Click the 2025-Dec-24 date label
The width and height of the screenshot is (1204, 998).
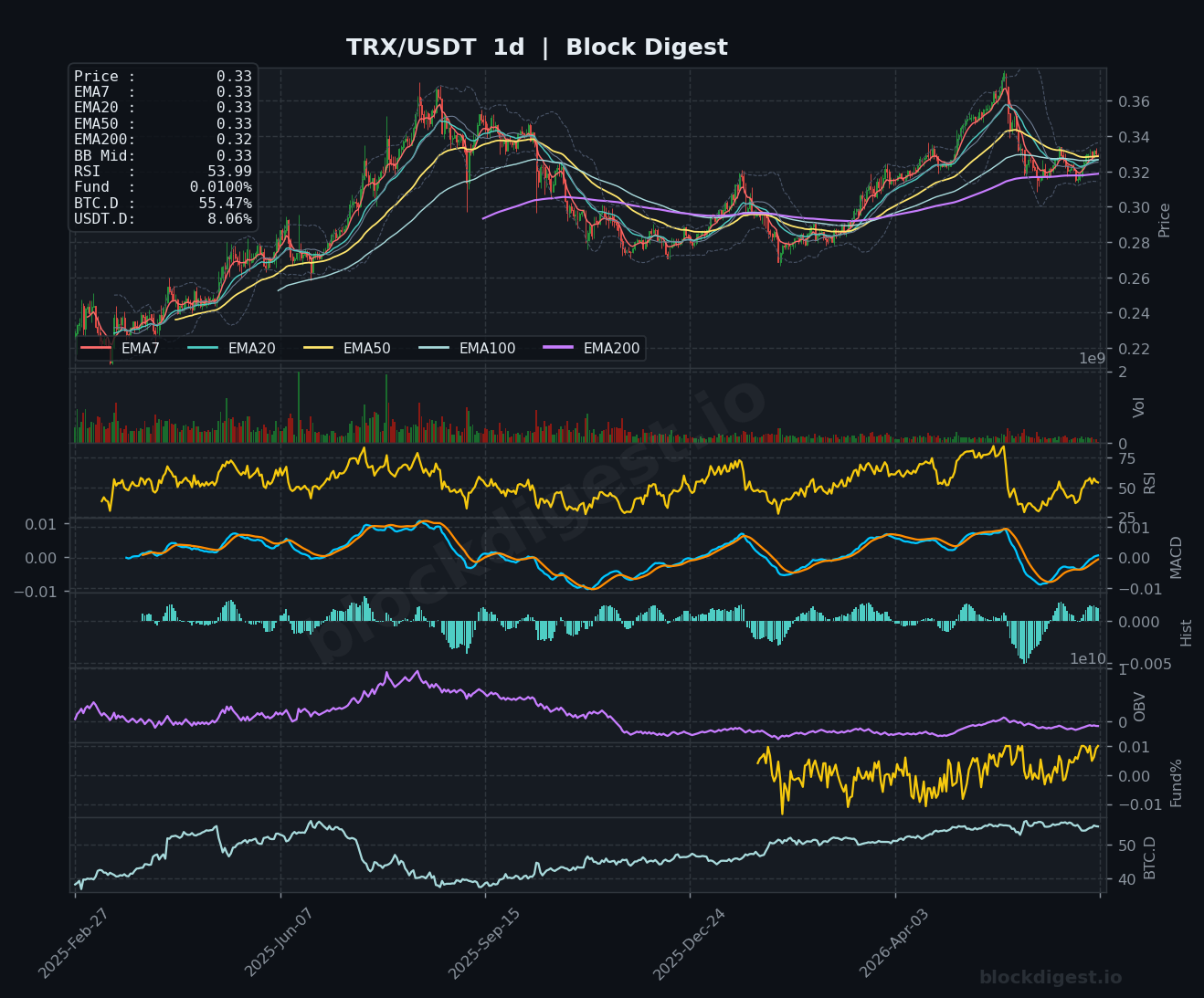point(689,944)
